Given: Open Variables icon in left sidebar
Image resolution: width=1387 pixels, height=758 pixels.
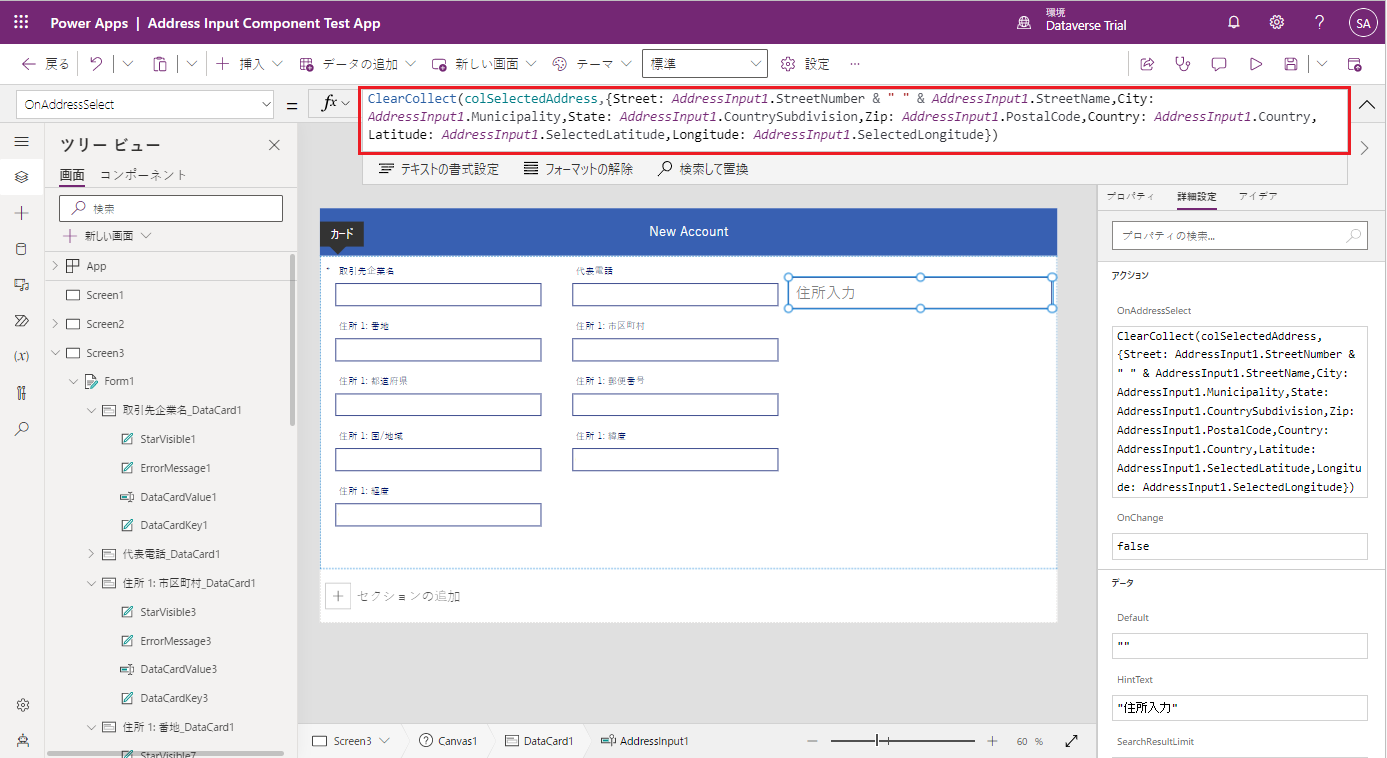Looking at the screenshot, I should pos(21,356).
